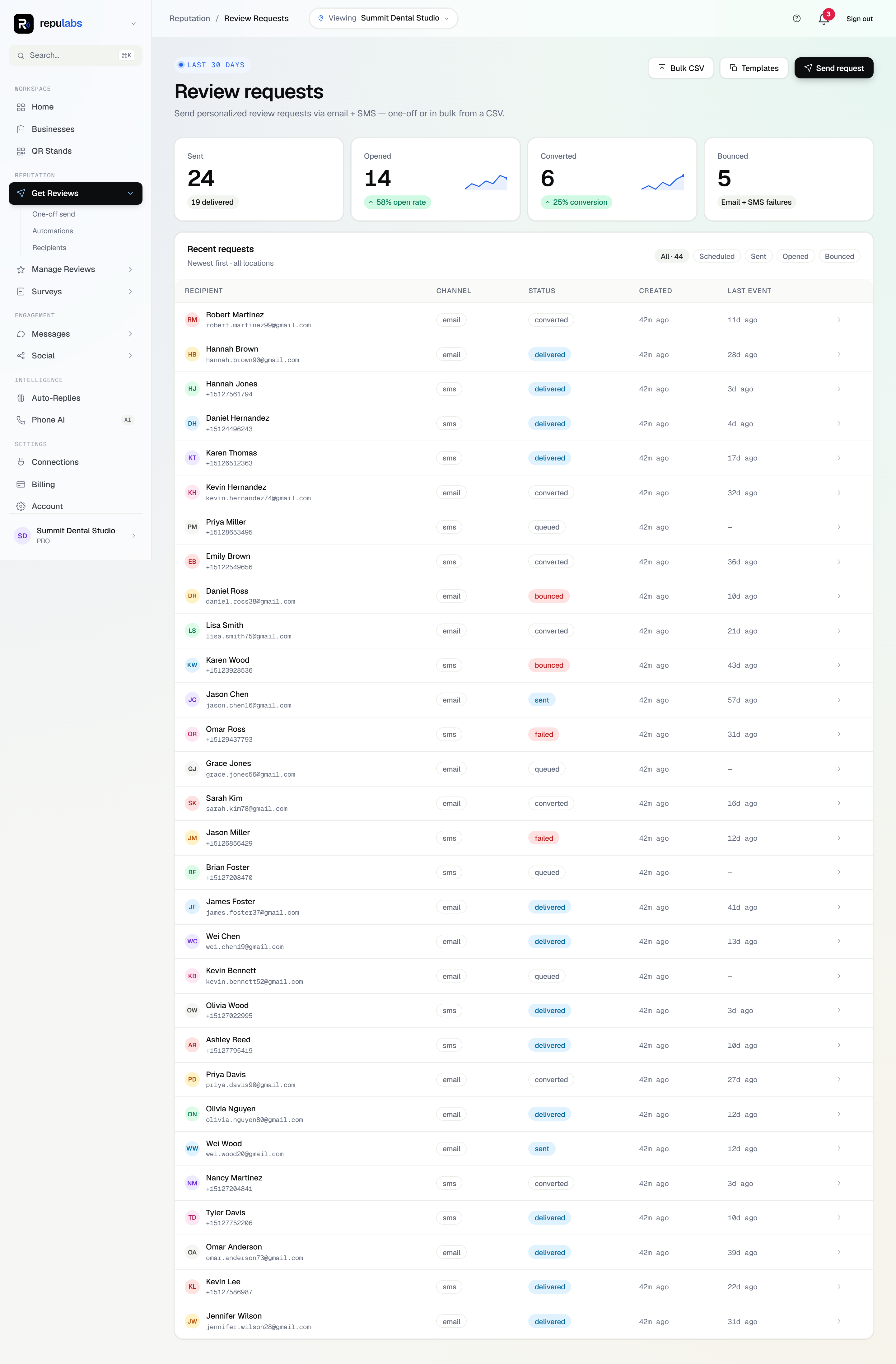Click jason.chen16@gmail.com address

point(249,706)
